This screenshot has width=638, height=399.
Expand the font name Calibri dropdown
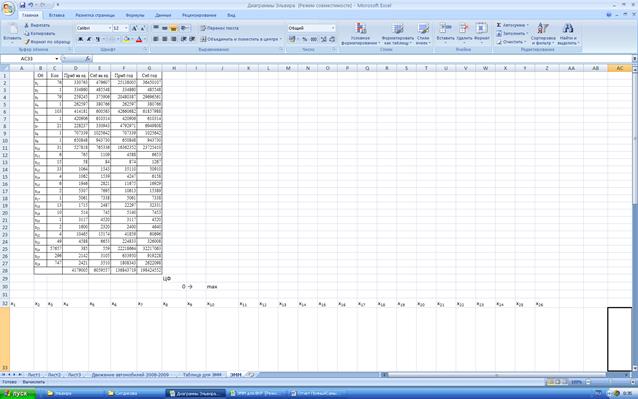pos(109,28)
